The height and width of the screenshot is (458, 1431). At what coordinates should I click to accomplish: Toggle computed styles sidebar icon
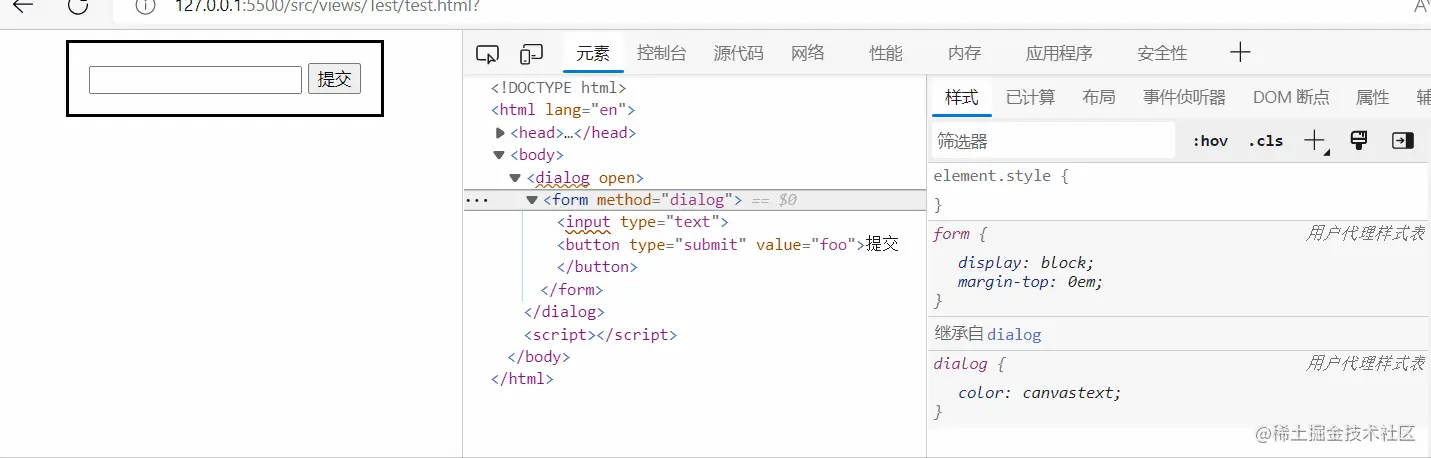click(x=1403, y=141)
